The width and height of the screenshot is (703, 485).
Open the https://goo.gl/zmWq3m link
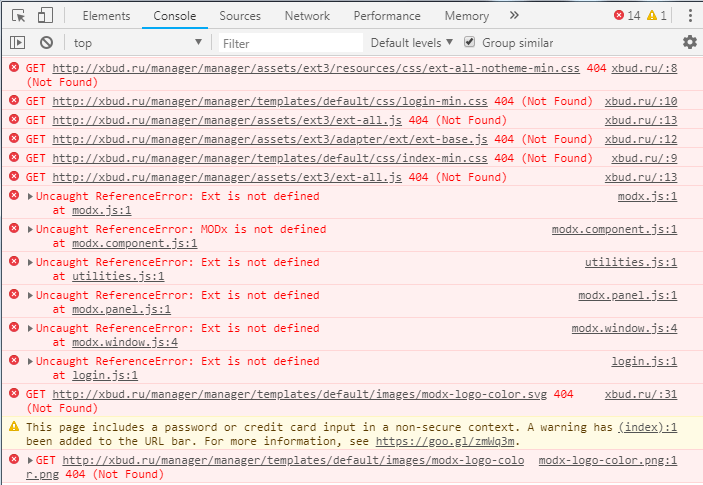coord(445,442)
